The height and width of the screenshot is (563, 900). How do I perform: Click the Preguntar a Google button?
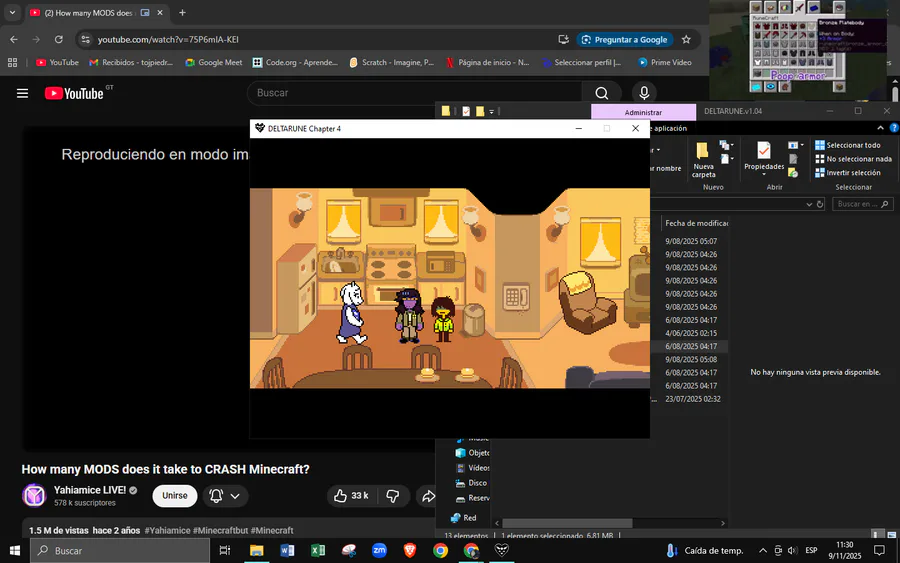tap(625, 40)
